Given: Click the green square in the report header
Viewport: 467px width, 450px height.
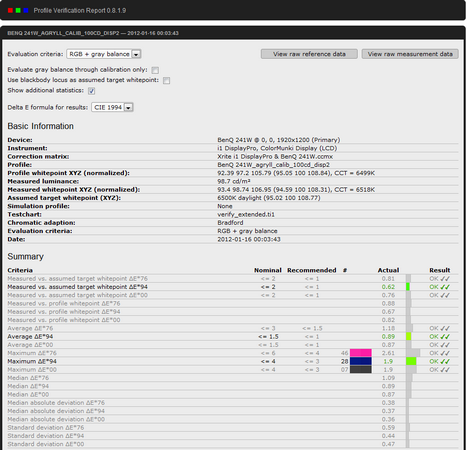Looking at the screenshot, I should point(18,10).
